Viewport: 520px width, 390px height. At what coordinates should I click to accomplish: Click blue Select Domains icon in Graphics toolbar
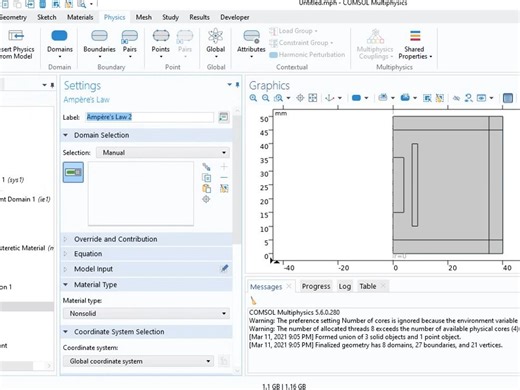pyautogui.click(x=356, y=98)
